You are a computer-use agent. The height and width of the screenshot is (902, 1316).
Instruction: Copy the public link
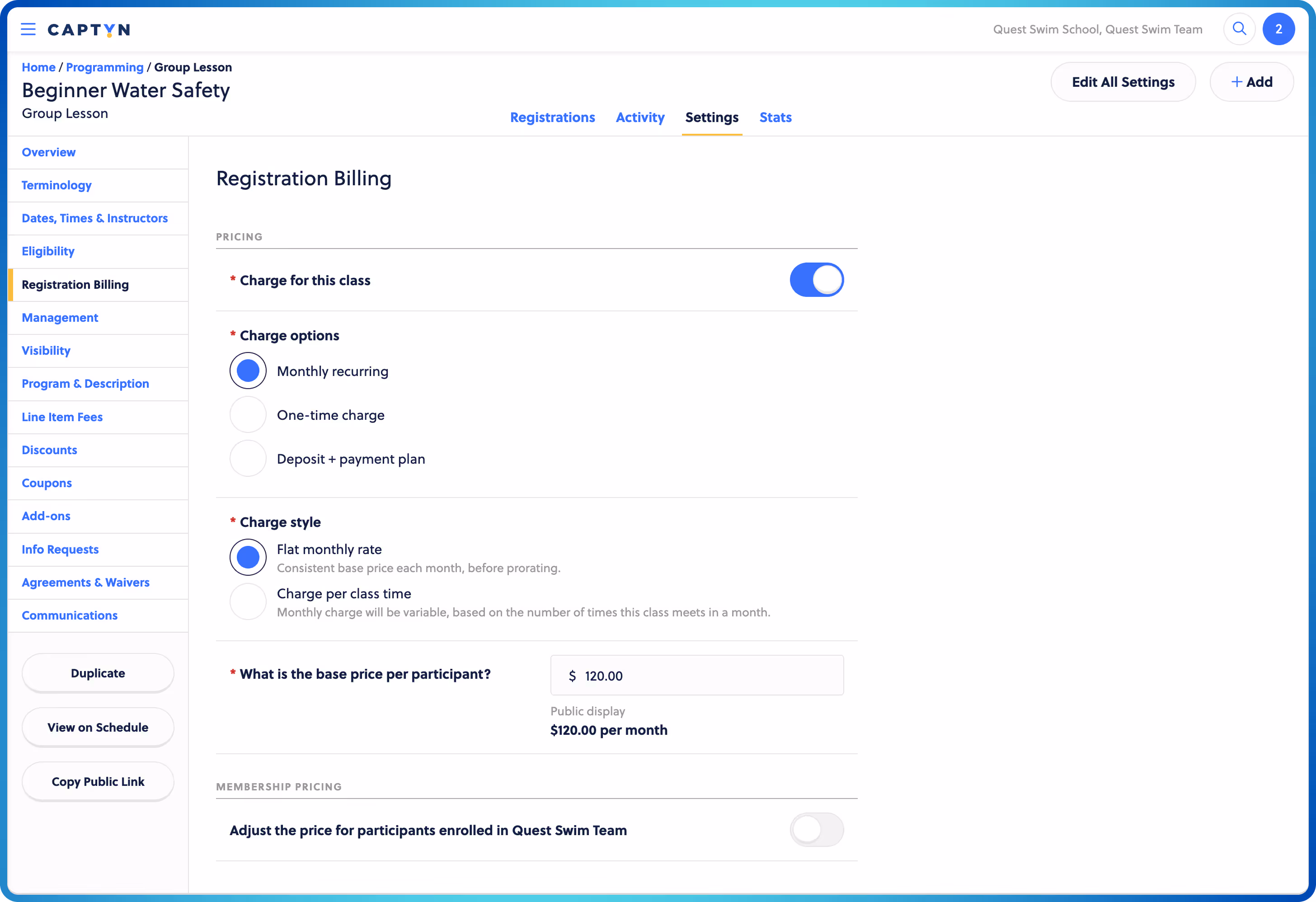(x=98, y=781)
